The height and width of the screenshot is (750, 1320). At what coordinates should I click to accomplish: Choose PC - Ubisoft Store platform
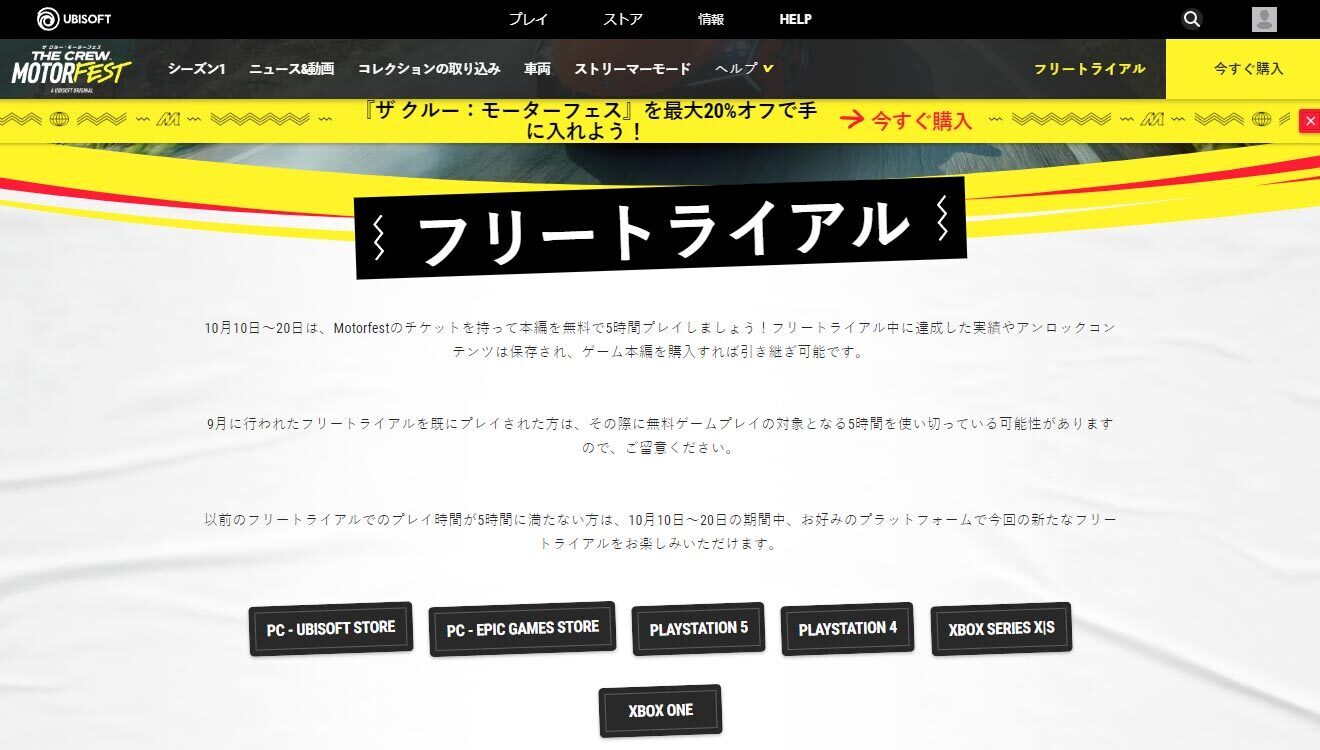331,629
